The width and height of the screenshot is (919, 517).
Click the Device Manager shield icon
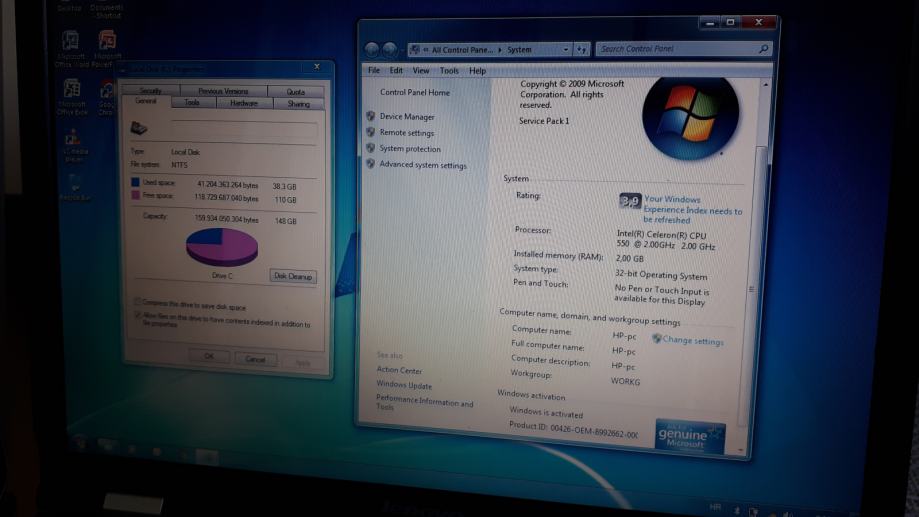tap(370, 116)
